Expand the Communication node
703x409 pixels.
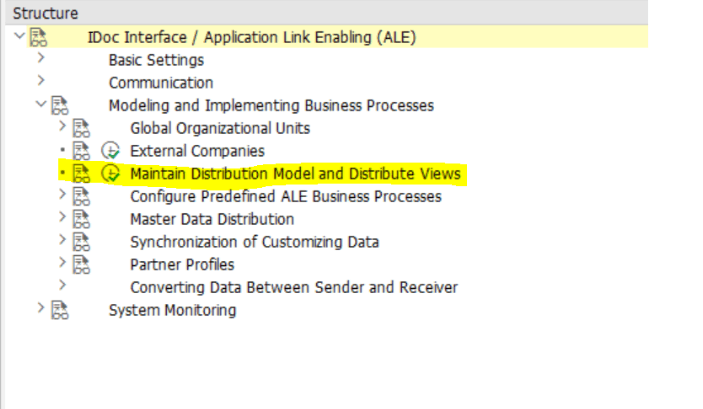point(41,83)
